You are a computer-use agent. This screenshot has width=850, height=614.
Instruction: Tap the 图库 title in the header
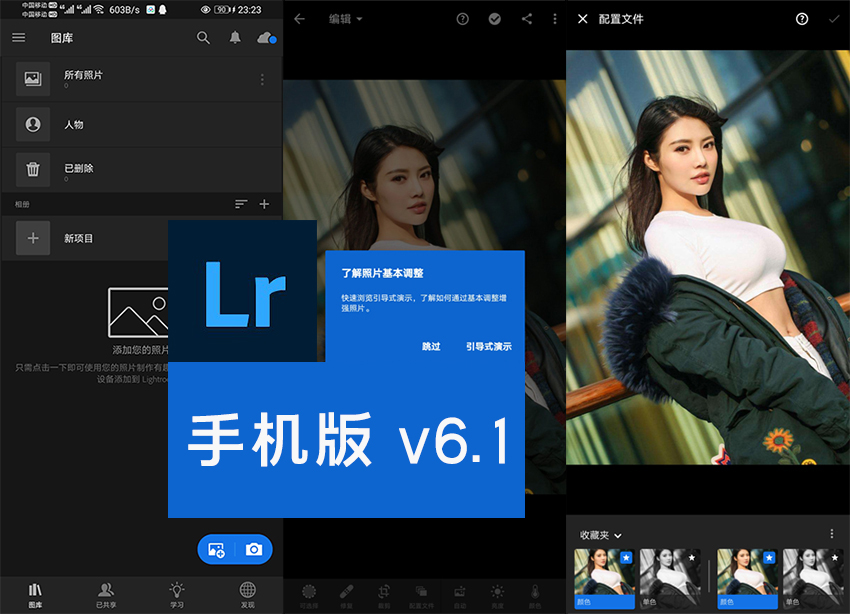(62, 38)
